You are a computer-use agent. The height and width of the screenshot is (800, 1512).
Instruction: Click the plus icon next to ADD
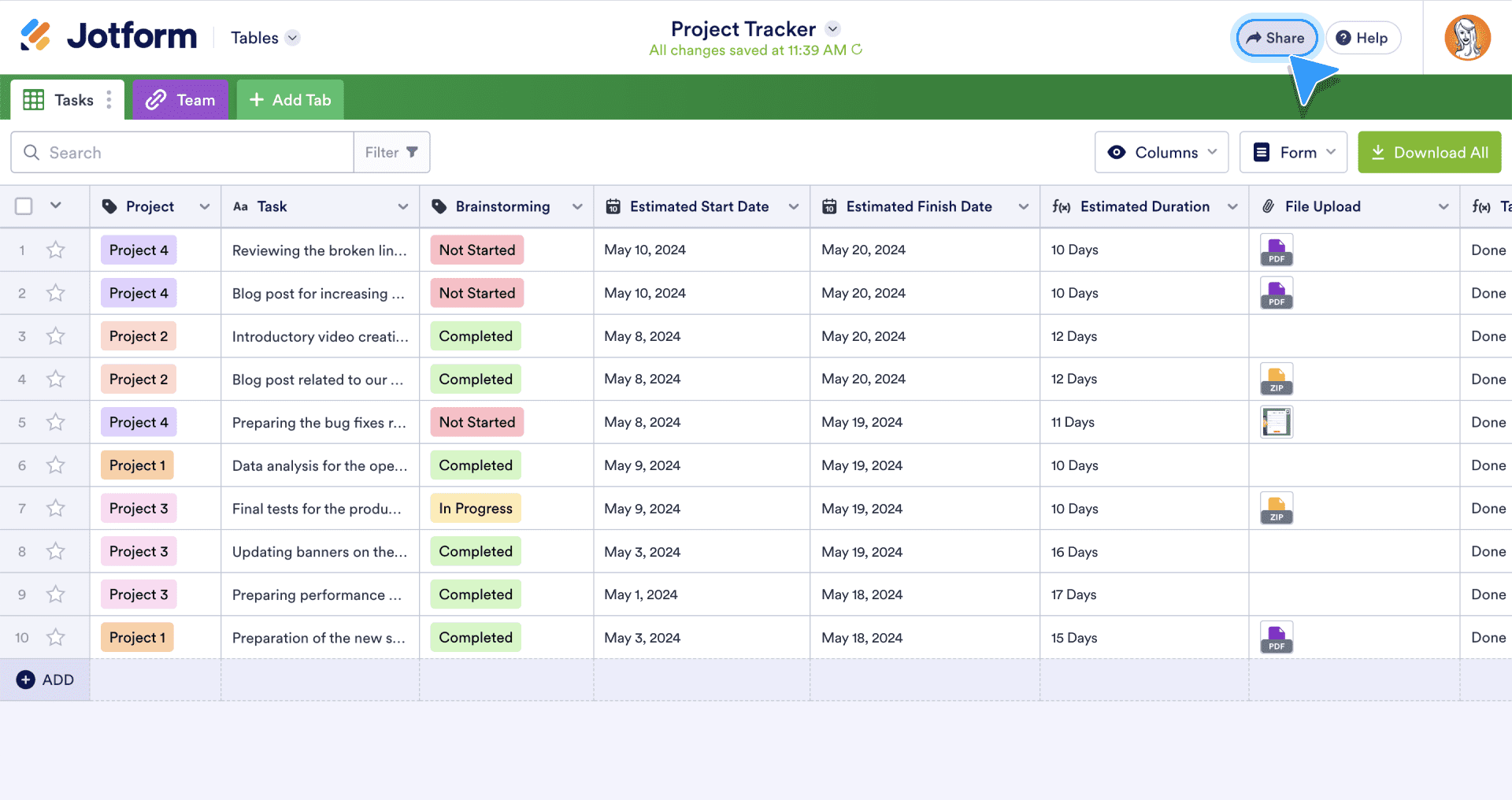point(26,680)
